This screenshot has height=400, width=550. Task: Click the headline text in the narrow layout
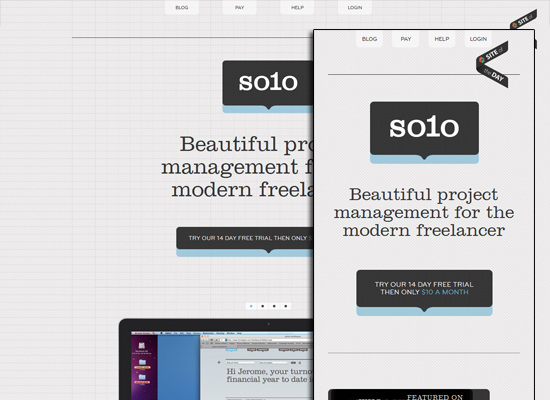click(424, 212)
